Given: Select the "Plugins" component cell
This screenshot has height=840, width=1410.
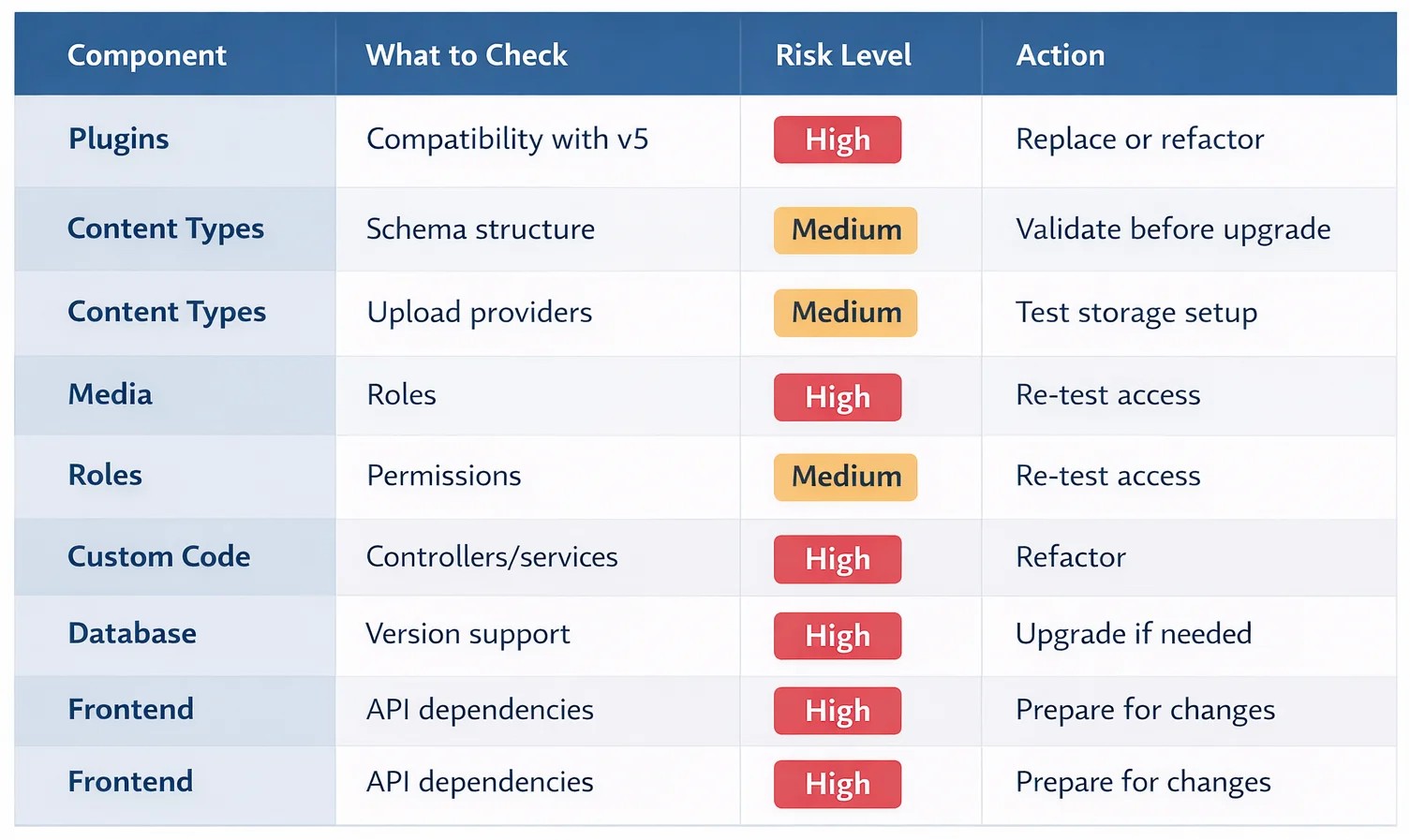Looking at the screenshot, I should point(119,140).
